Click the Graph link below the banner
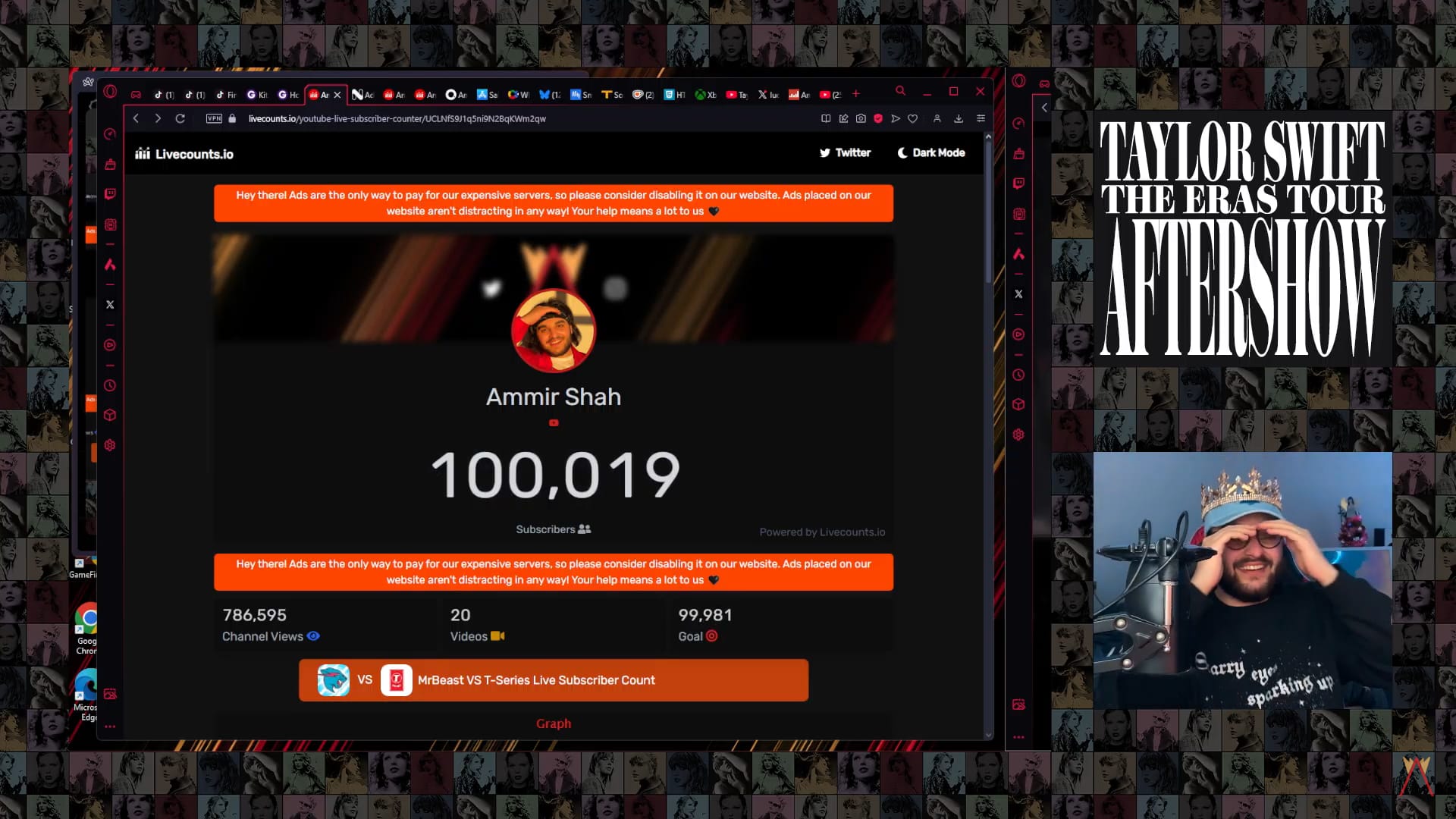 [x=554, y=724]
